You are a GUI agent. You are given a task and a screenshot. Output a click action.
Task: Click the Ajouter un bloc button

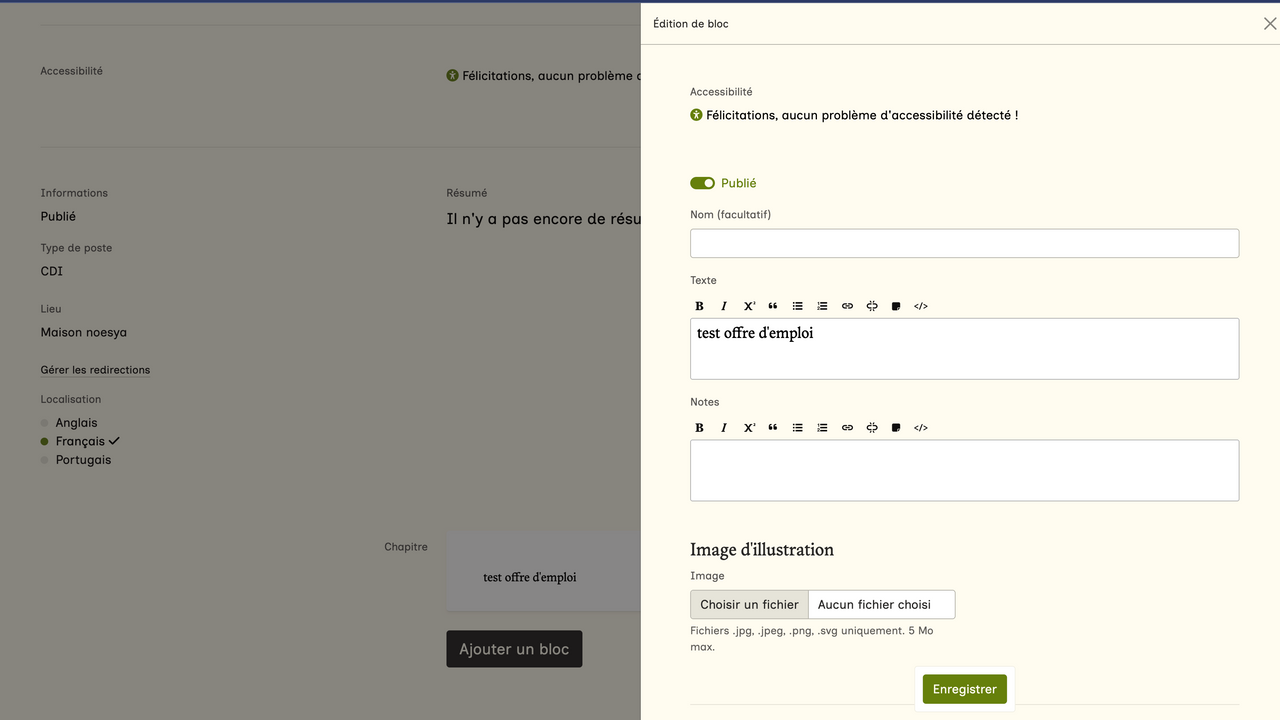[x=514, y=649]
